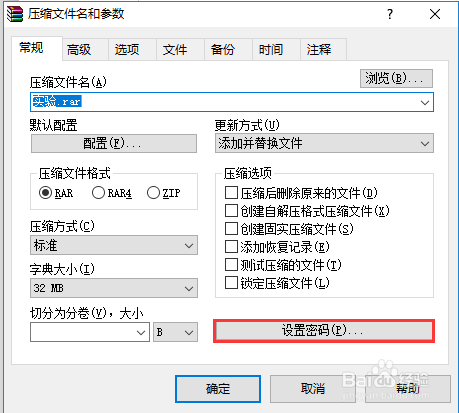
Task: Go to the 注释 tab
Action: pos(319,50)
